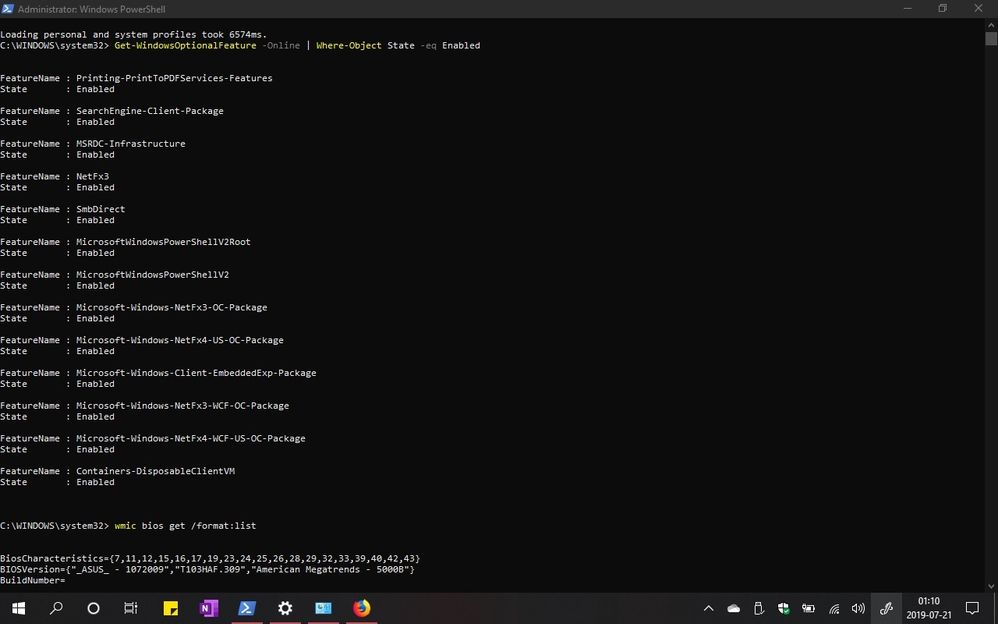998x624 pixels.
Task: Open the Wi-Fi network flyout
Action: point(834,609)
